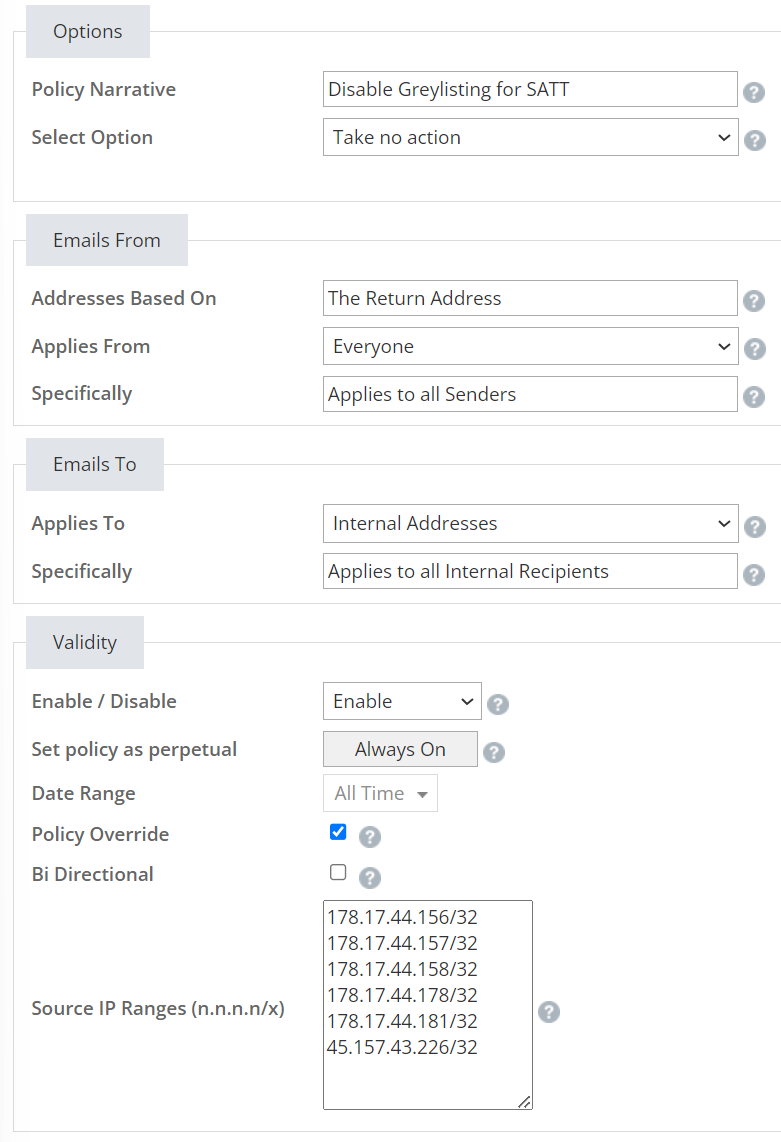View help for Addresses Based On
Viewport: 781px width, 1142px height.
pos(754,300)
